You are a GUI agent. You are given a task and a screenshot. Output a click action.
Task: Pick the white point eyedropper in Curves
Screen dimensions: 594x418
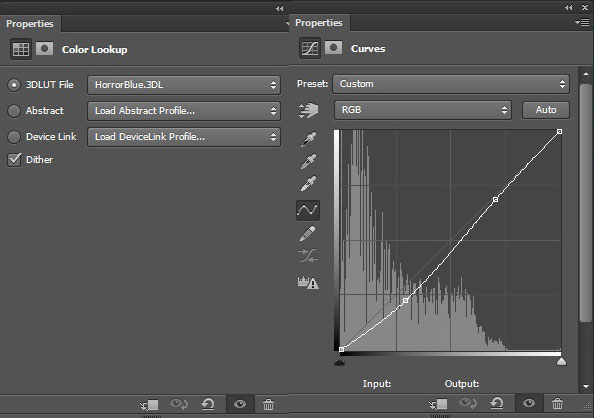tap(308, 183)
